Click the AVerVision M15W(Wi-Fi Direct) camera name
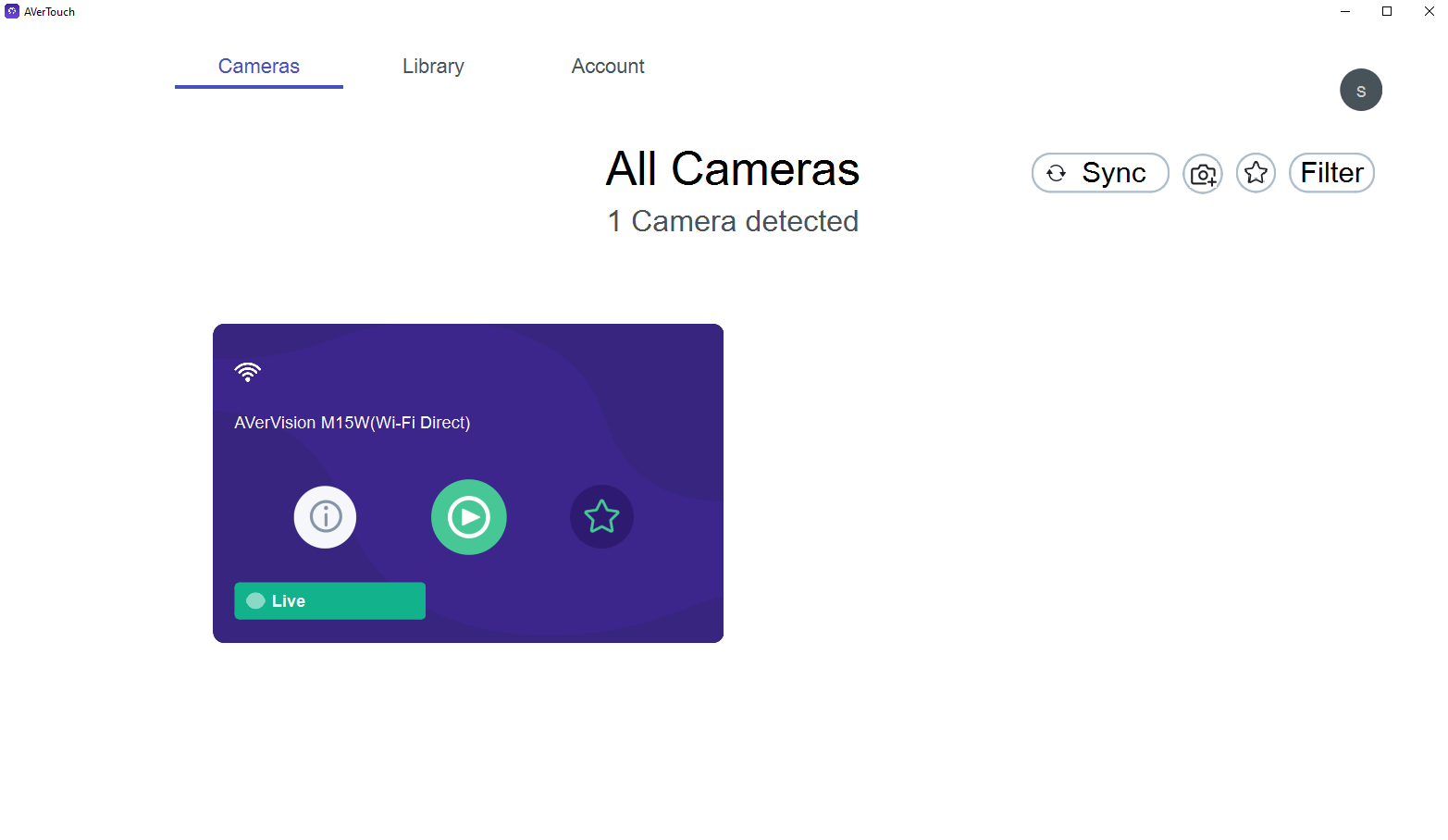 353,423
